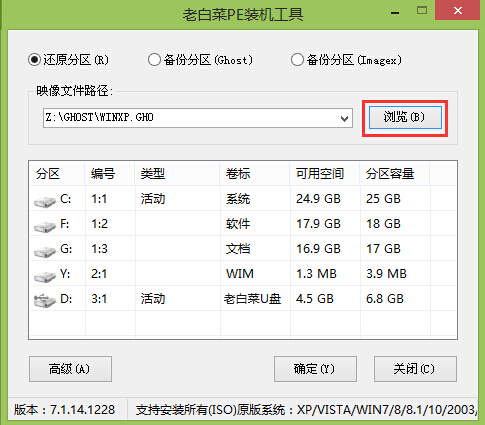Choose 备份分区 (Imagex) radio option
The height and width of the screenshot is (425, 485).
point(297,60)
